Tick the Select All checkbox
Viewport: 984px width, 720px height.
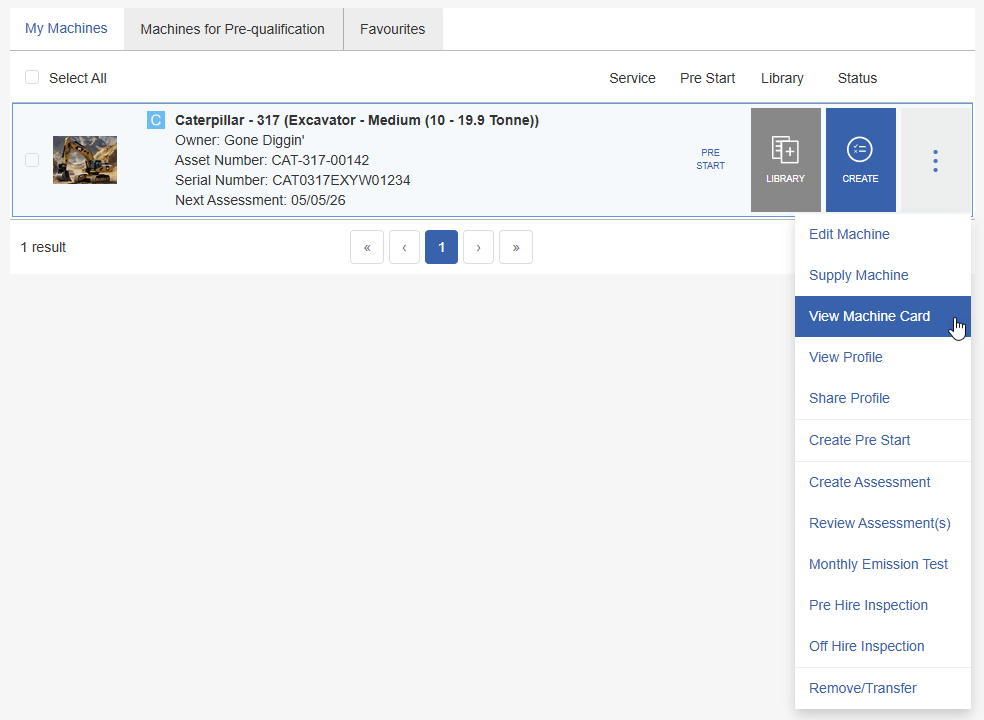[32, 77]
